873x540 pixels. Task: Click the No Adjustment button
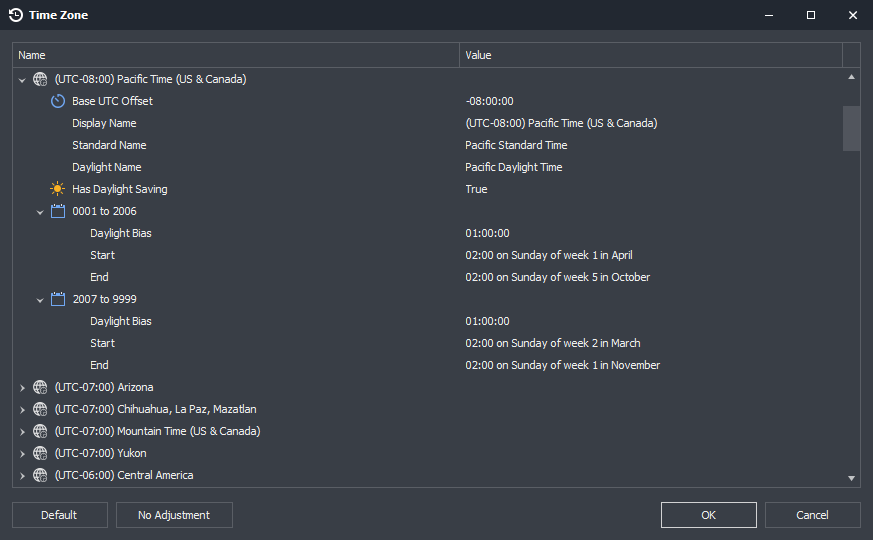click(174, 515)
